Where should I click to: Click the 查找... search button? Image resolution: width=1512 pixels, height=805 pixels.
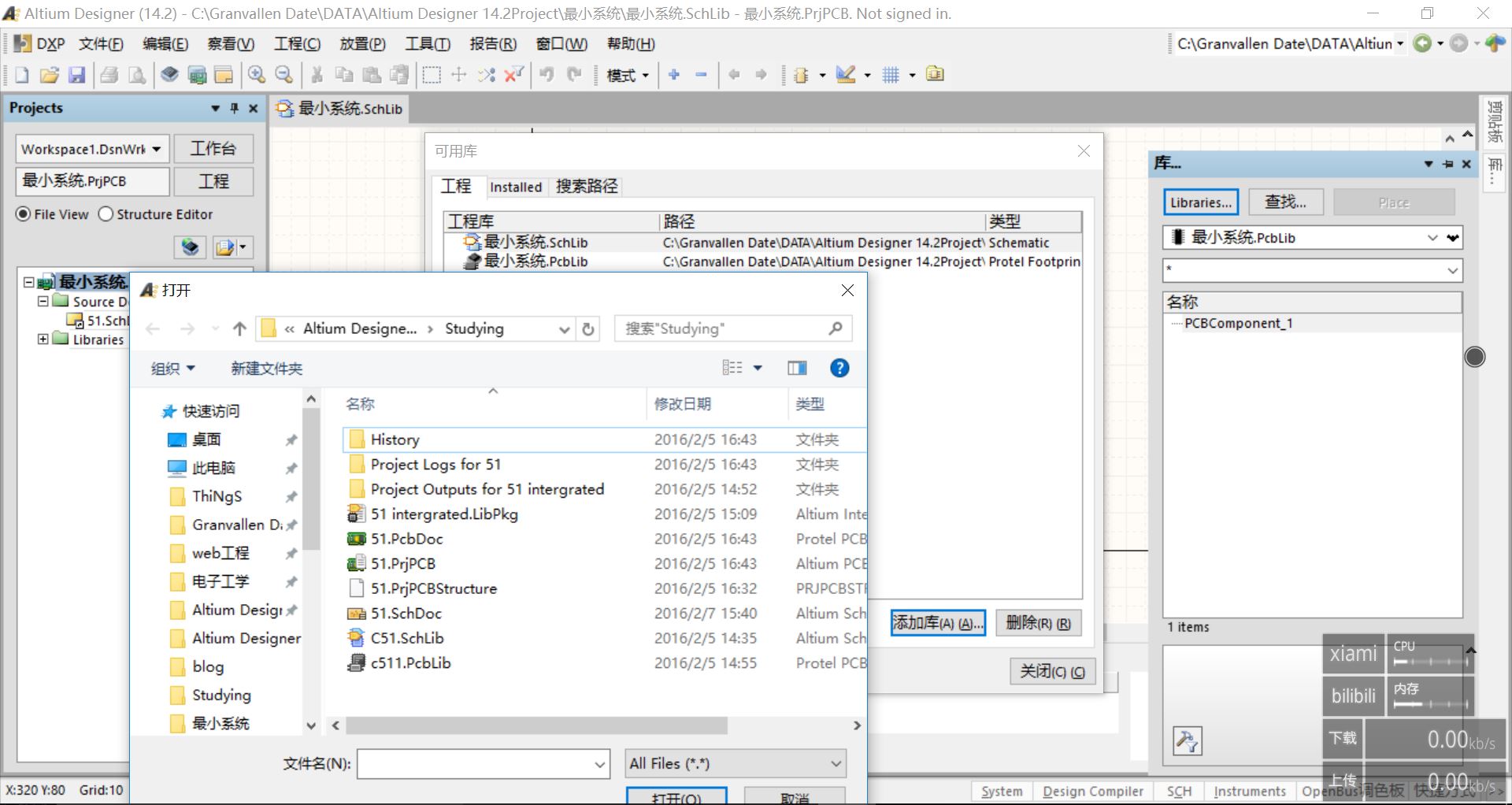coord(1285,202)
